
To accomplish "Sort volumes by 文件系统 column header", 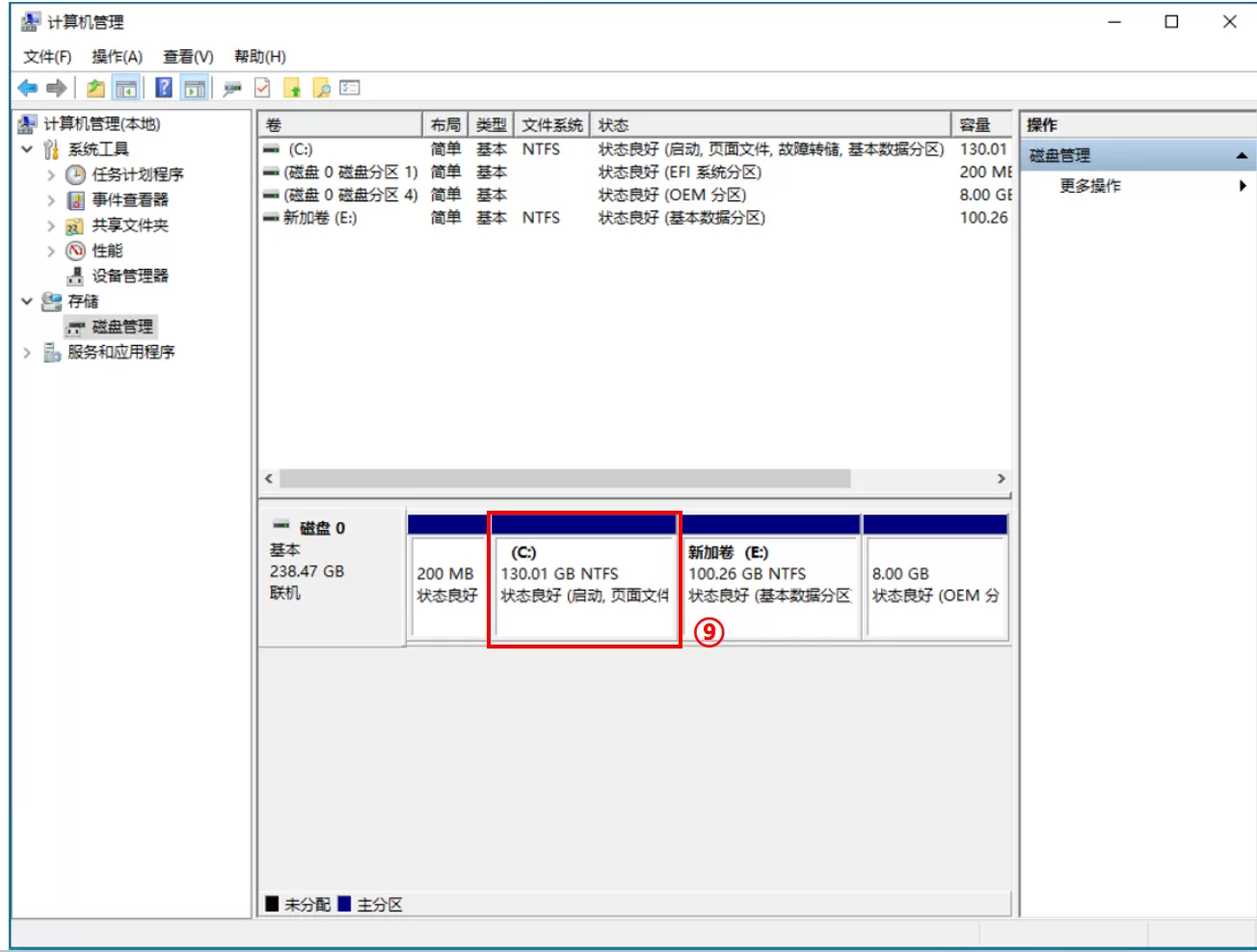I will click(551, 125).
